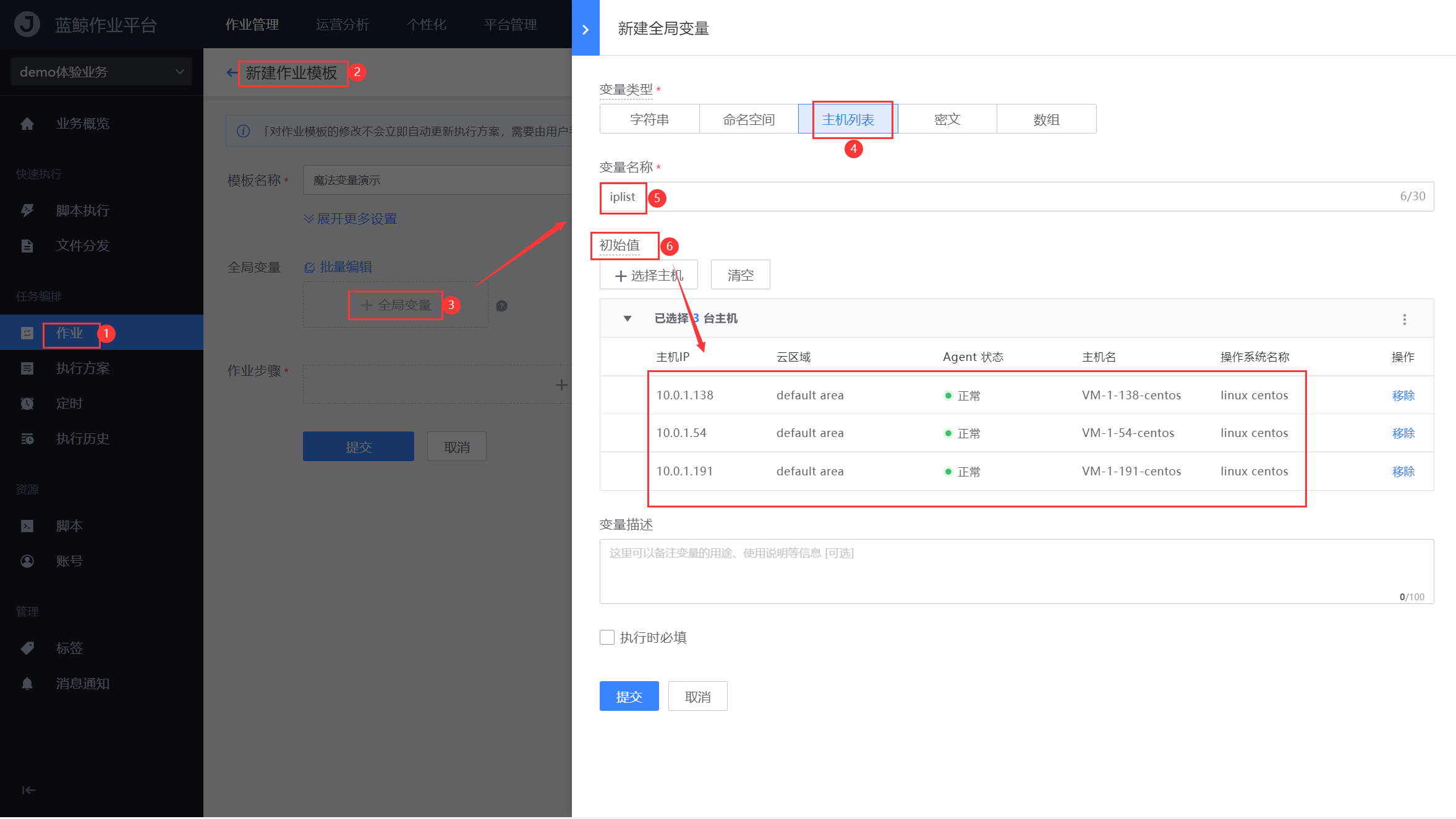The width and height of the screenshot is (1456, 819).
Task: Click the 执行方案 sidebar icon
Action: pyautogui.click(x=27, y=368)
